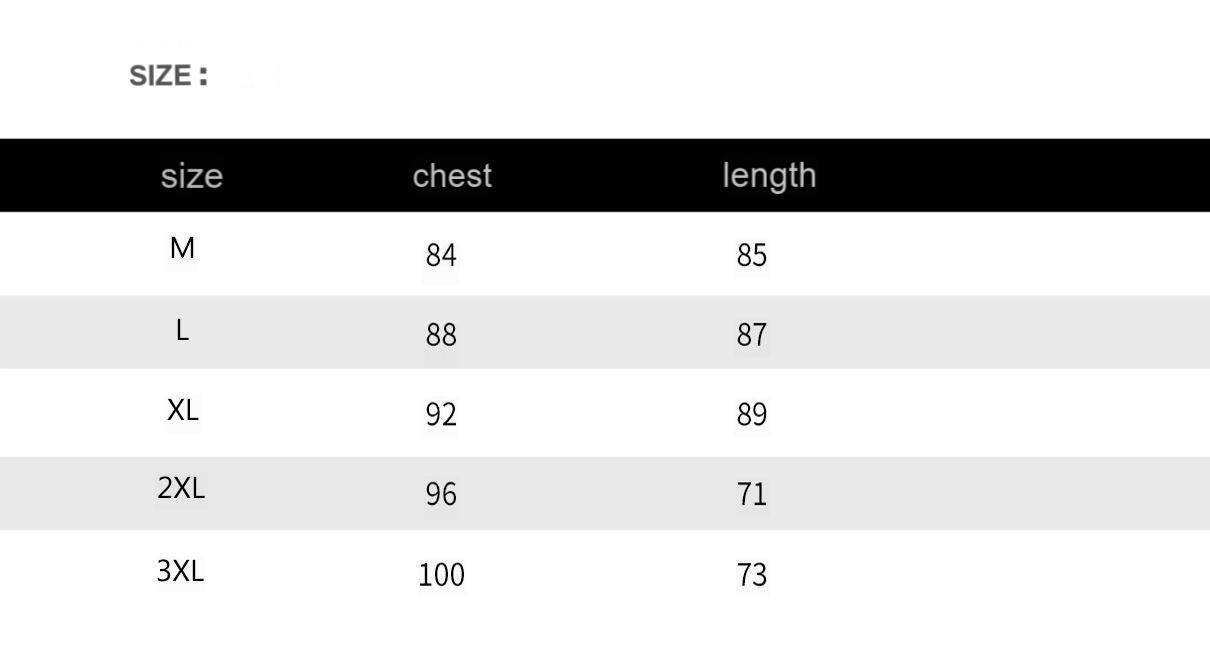This screenshot has height=659, width=1210.
Task: Click chest value 96
Action: pyautogui.click(x=441, y=494)
